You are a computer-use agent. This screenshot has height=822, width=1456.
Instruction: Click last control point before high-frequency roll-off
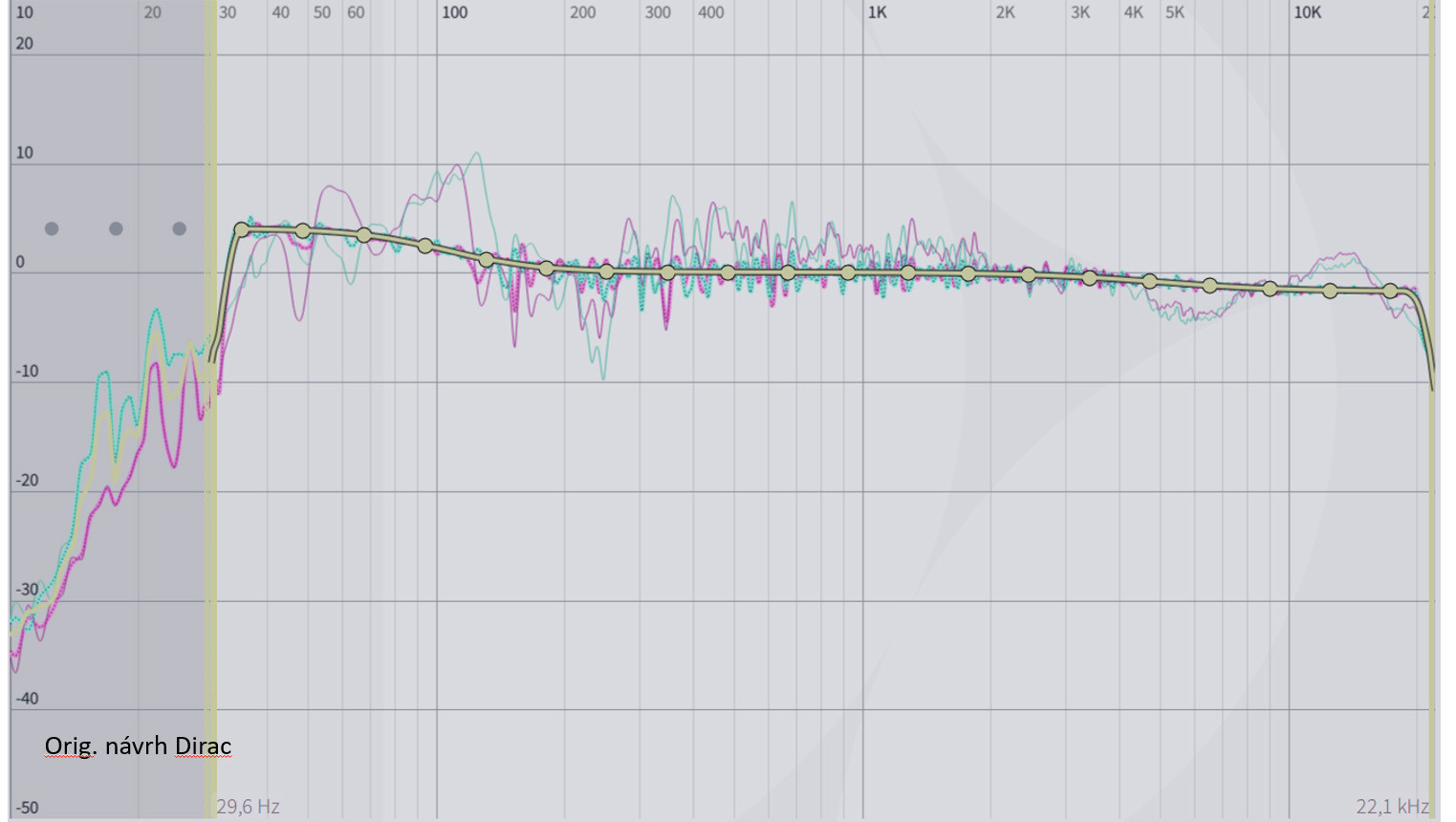1390,291
